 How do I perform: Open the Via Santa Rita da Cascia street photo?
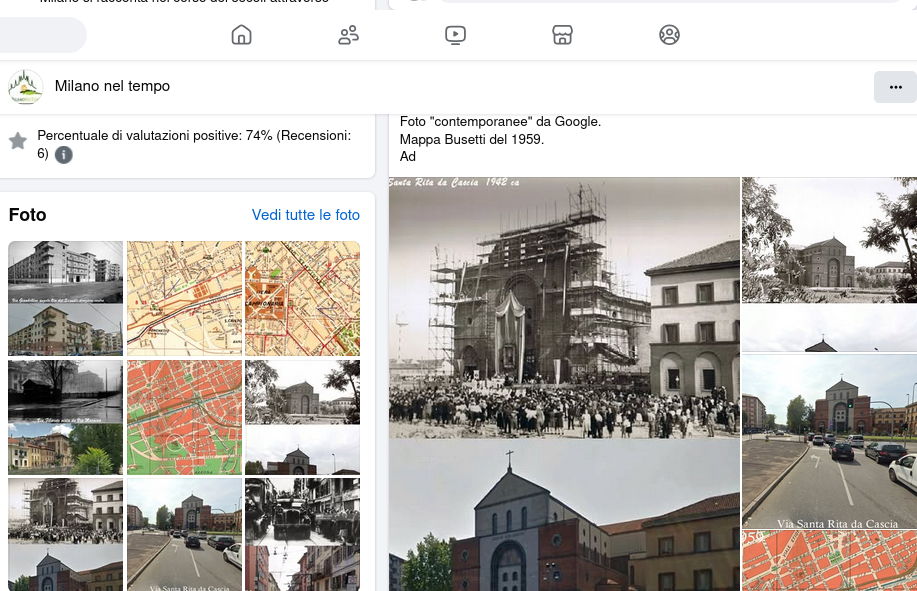pos(829,442)
